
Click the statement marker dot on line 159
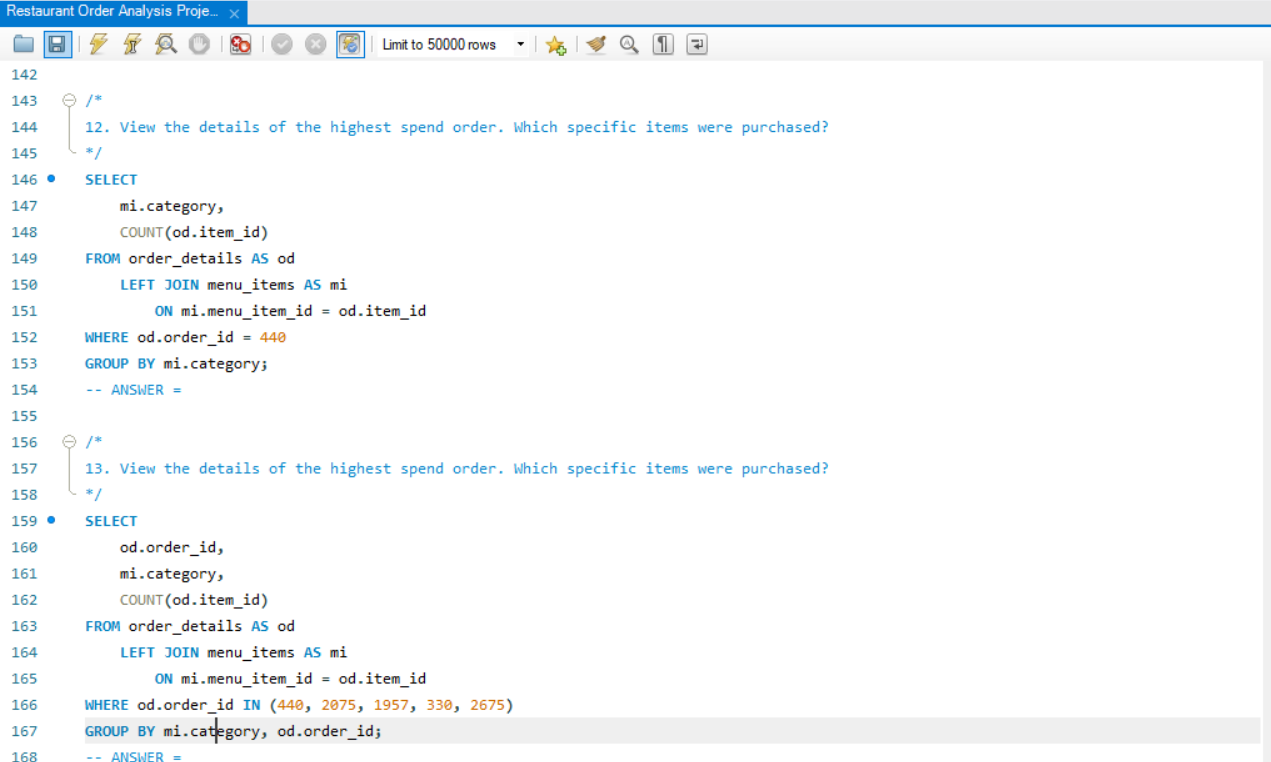pos(51,520)
